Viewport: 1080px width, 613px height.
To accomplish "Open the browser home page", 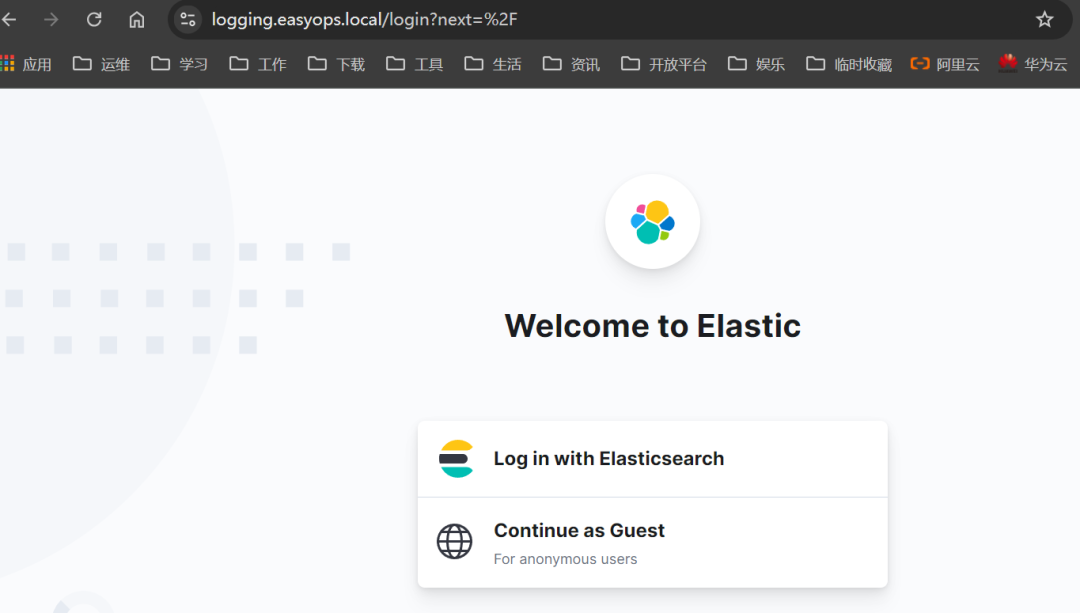I will [x=136, y=19].
